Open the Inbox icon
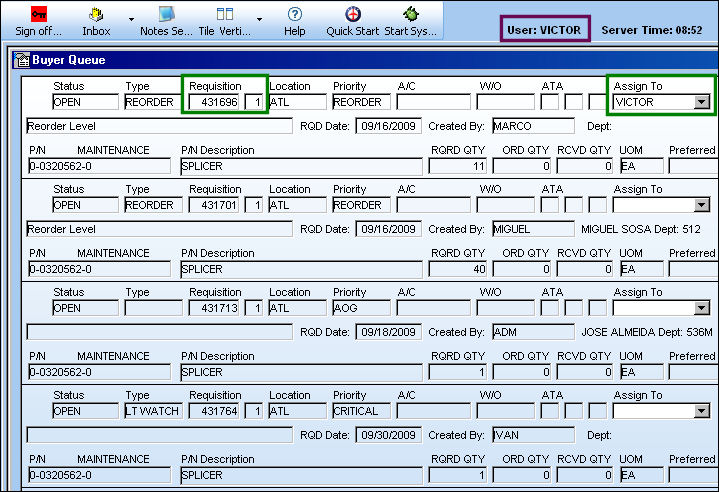Screen dimensions: 719x492 [96, 15]
